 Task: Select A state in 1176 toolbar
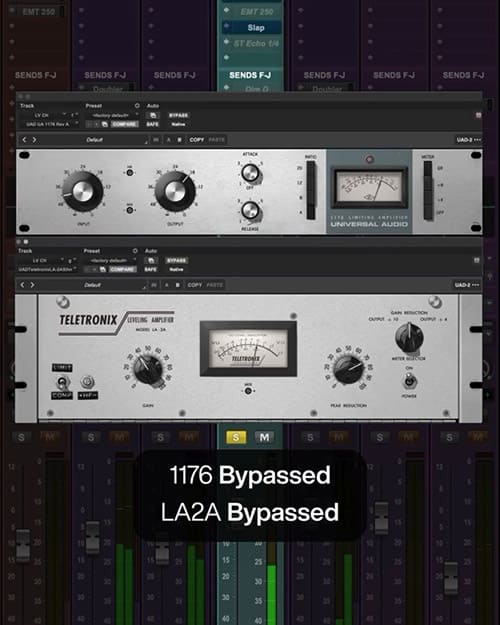168,140
